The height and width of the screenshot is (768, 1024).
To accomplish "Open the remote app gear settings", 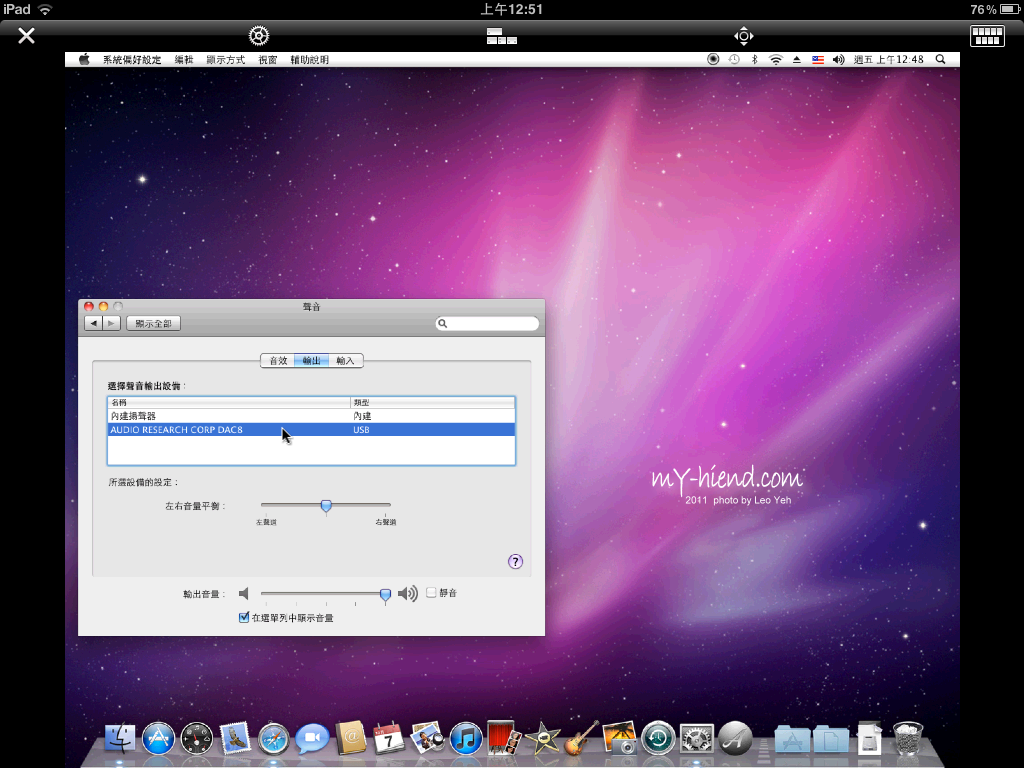I will click(259, 35).
